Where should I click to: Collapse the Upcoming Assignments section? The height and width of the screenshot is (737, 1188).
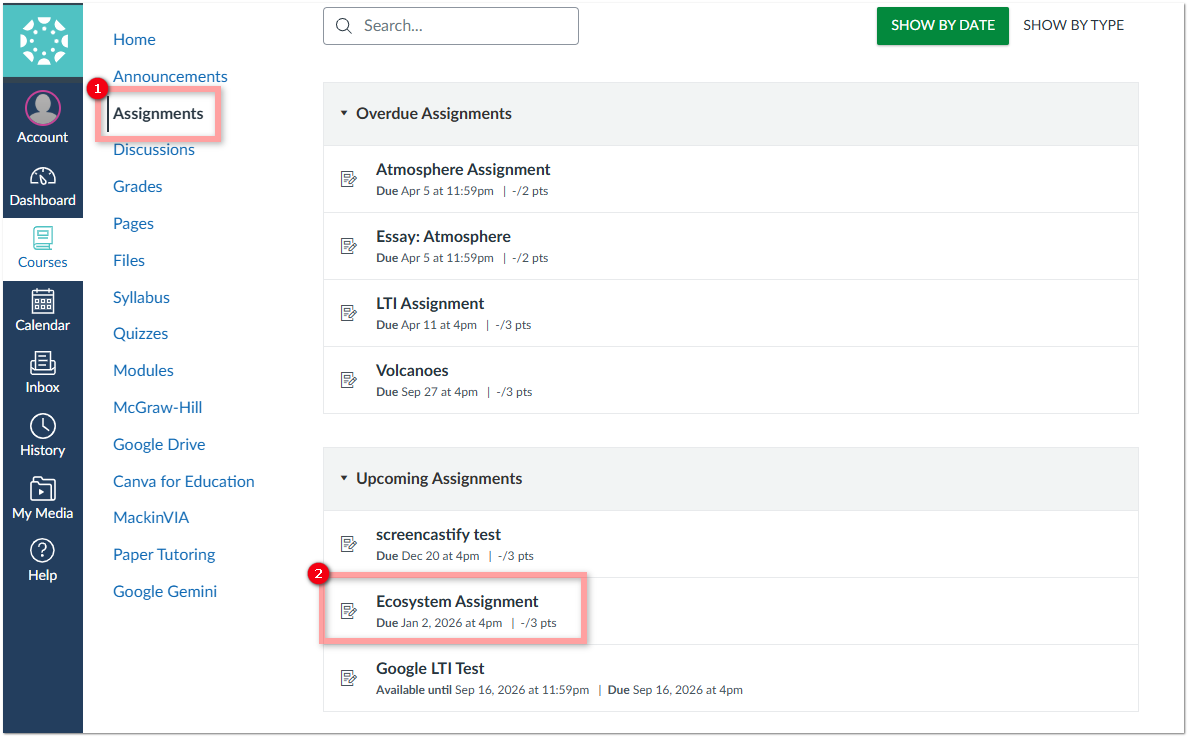tap(345, 478)
